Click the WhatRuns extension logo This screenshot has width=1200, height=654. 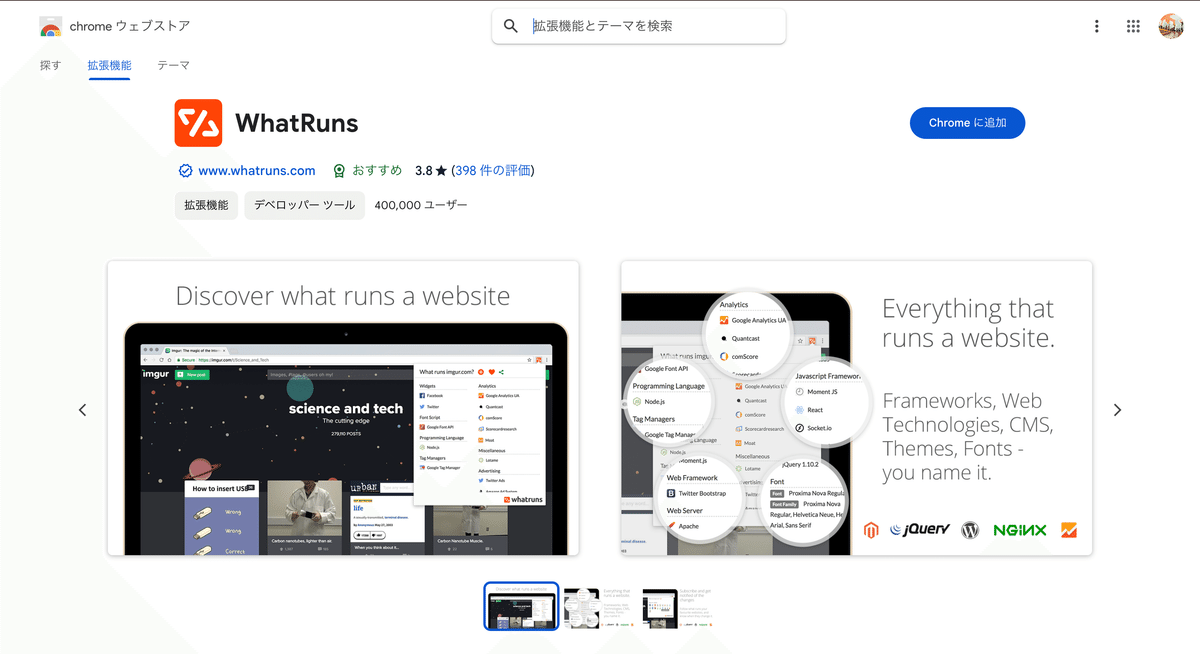(x=198, y=123)
